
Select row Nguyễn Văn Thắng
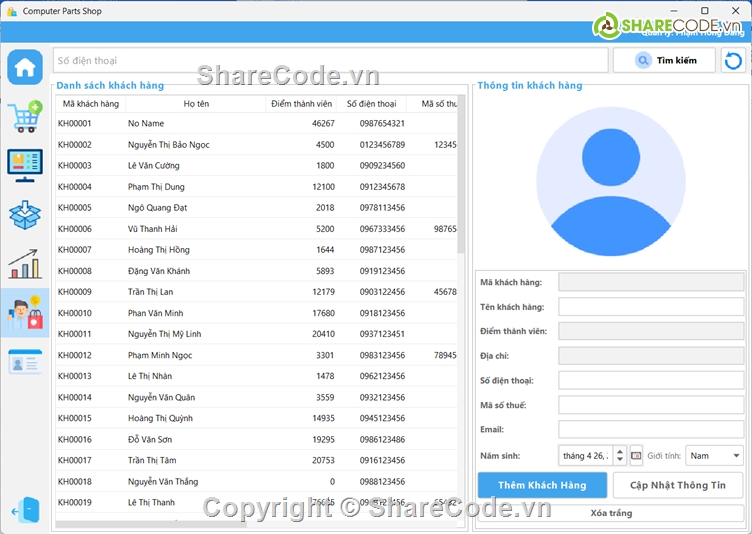257,481
